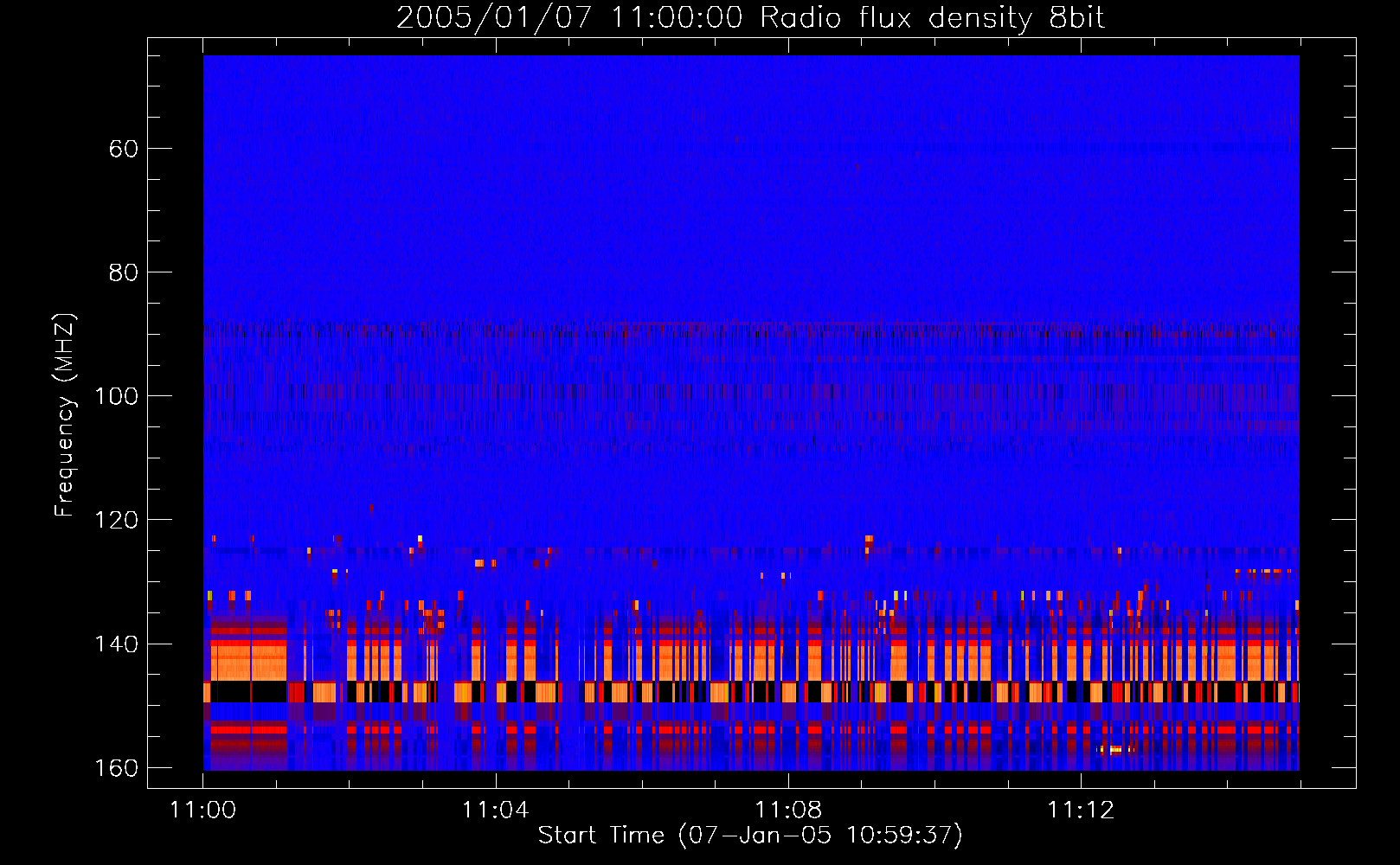The width and height of the screenshot is (1400, 865).
Task: Click the 'Start Time (07-Jan-05 10:59:37)' label
Action: point(750,836)
